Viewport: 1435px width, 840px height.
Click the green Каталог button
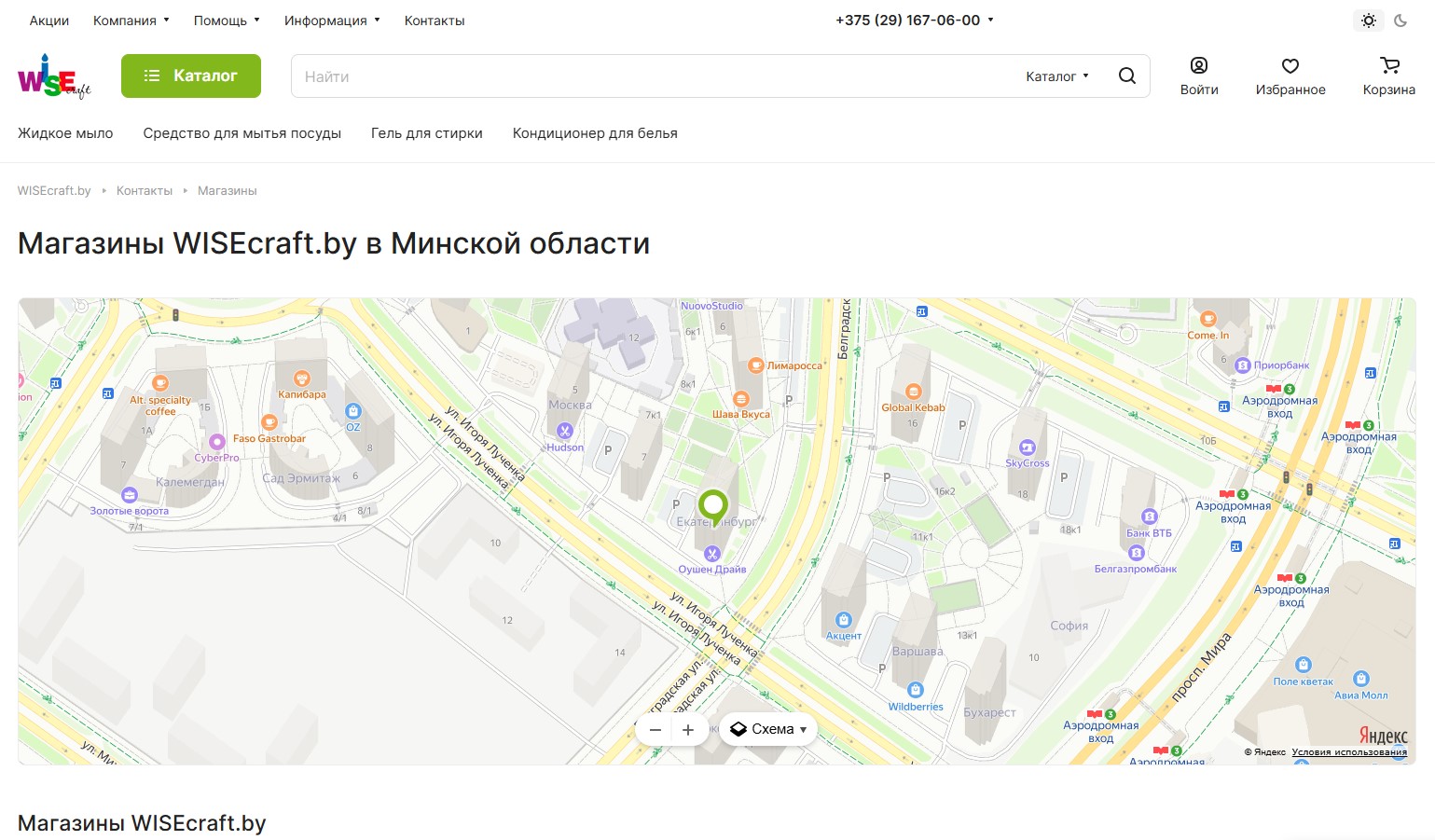click(191, 76)
